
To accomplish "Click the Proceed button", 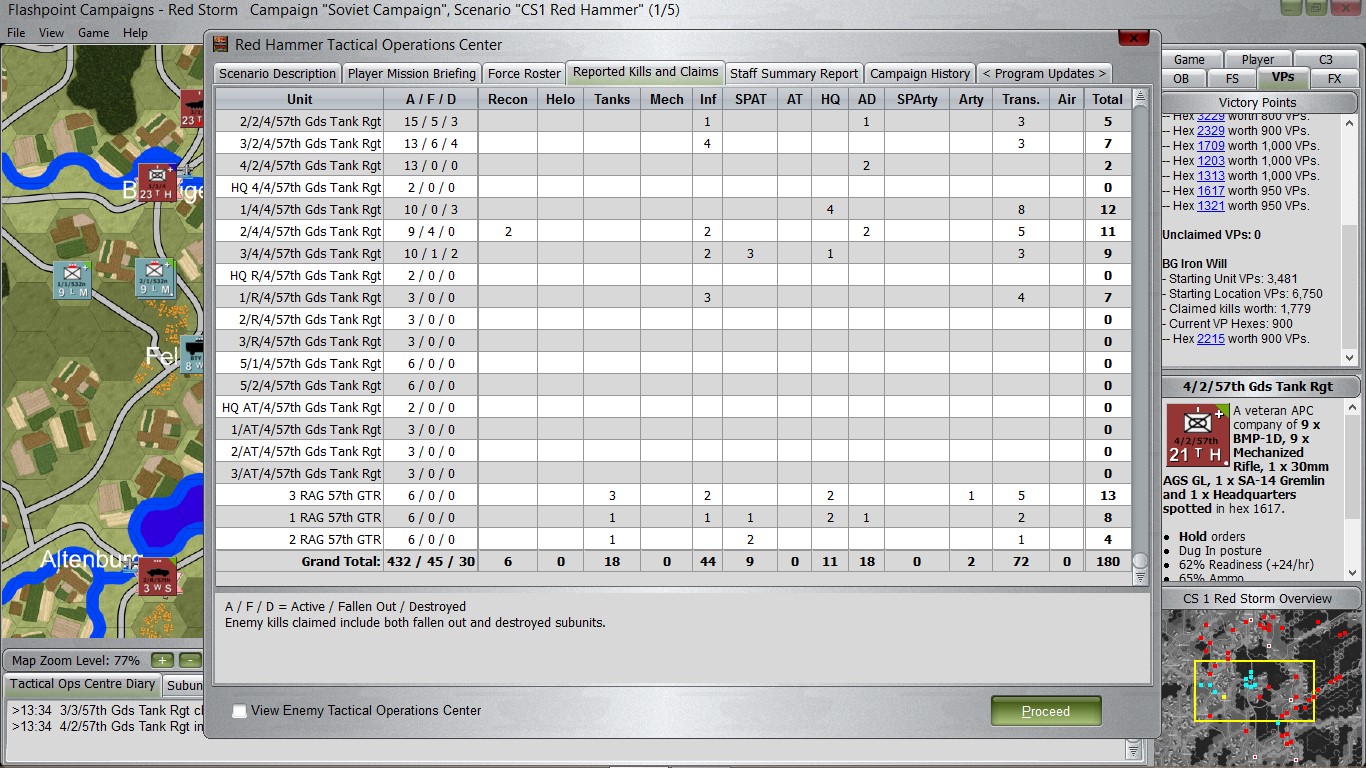I will (1046, 711).
